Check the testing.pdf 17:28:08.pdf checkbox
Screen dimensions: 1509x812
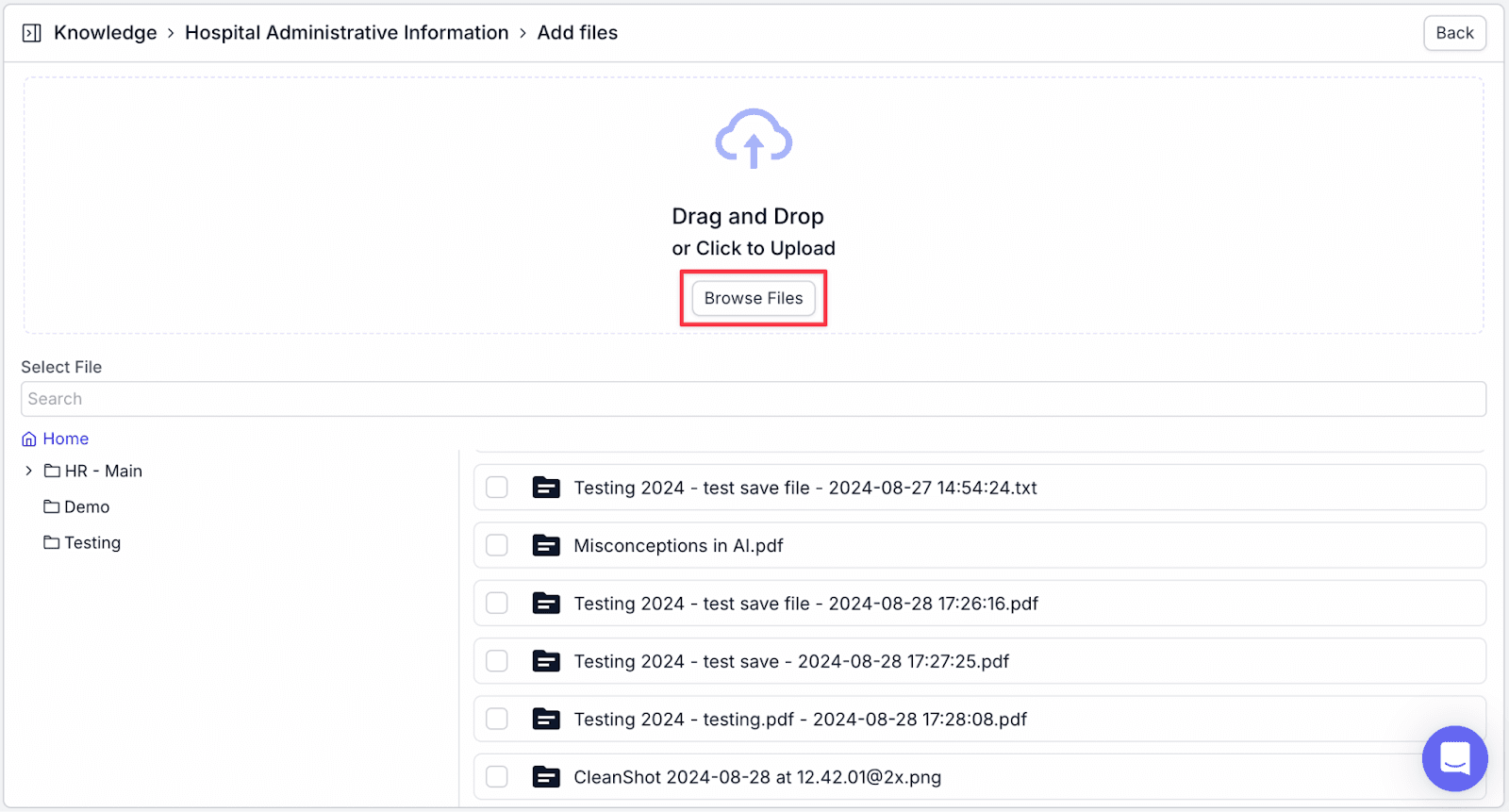[497, 719]
